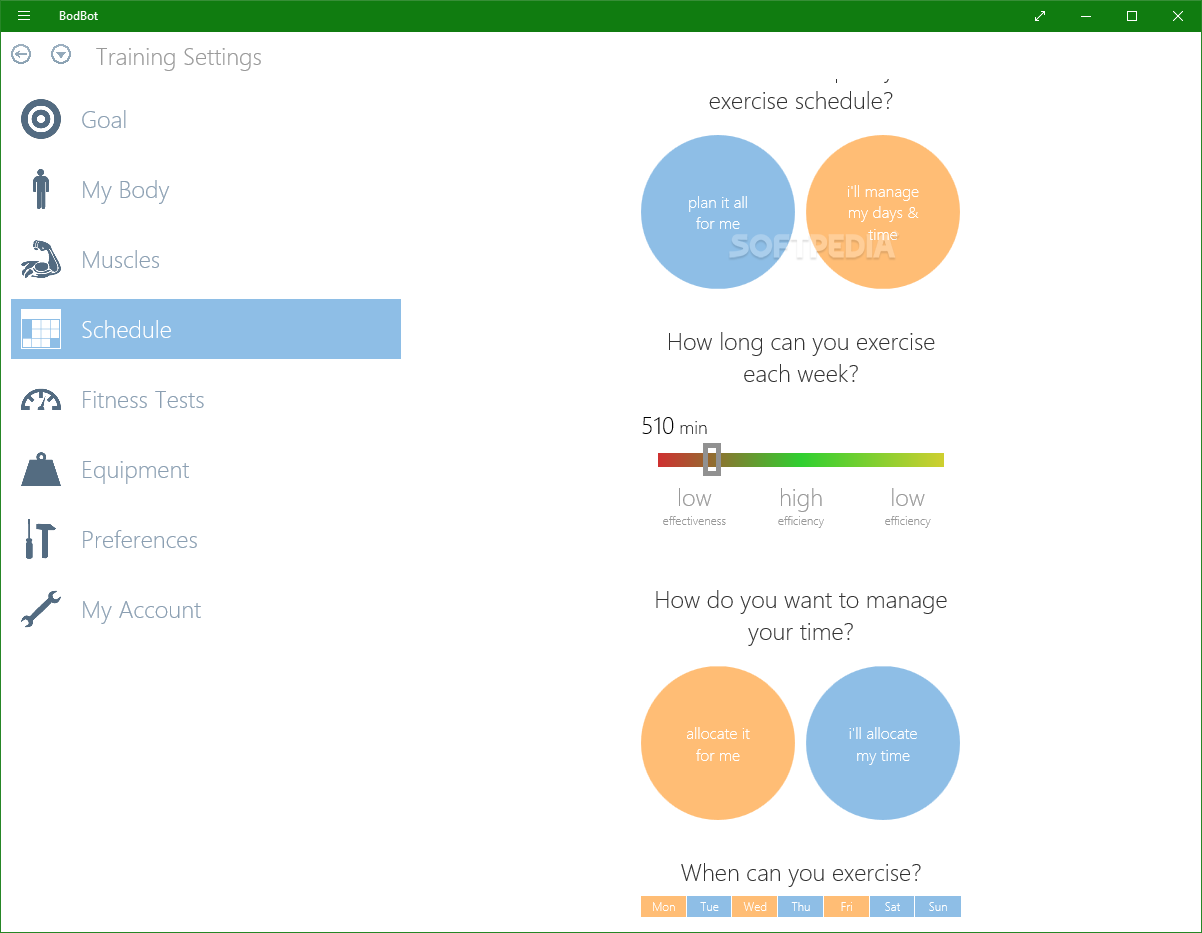1202x933 pixels.
Task: Toggle Sat exercise day
Action: tap(892, 907)
